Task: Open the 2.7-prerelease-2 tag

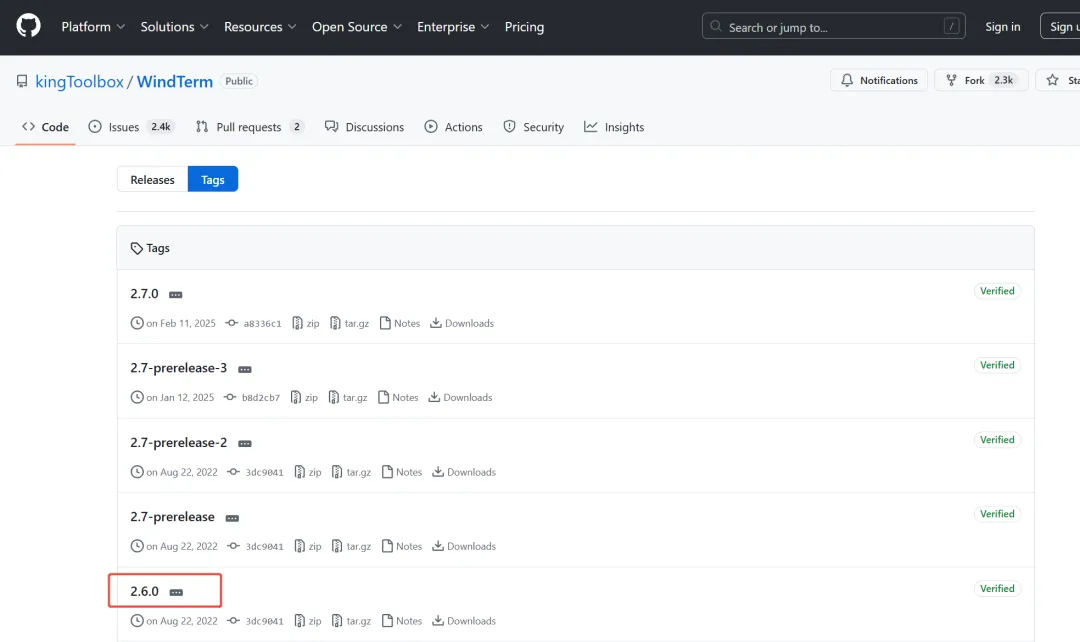Action: coord(178,442)
